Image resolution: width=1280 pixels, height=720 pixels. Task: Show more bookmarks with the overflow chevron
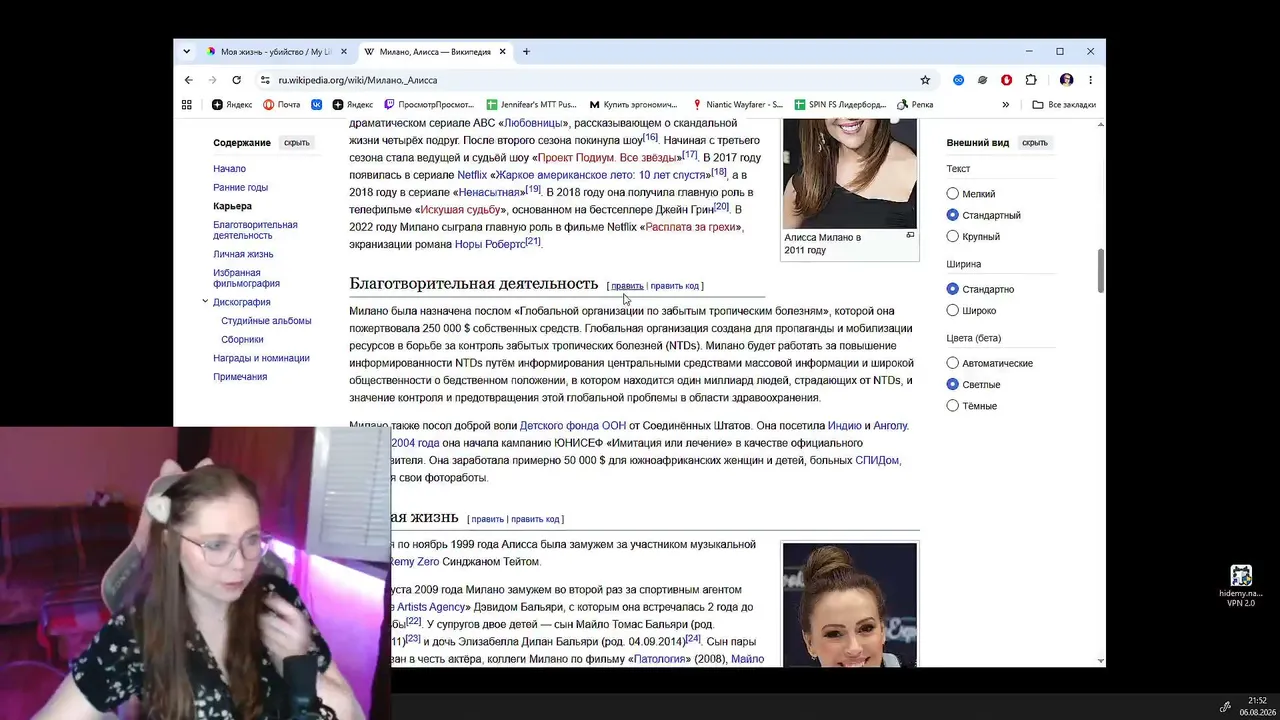1006,104
